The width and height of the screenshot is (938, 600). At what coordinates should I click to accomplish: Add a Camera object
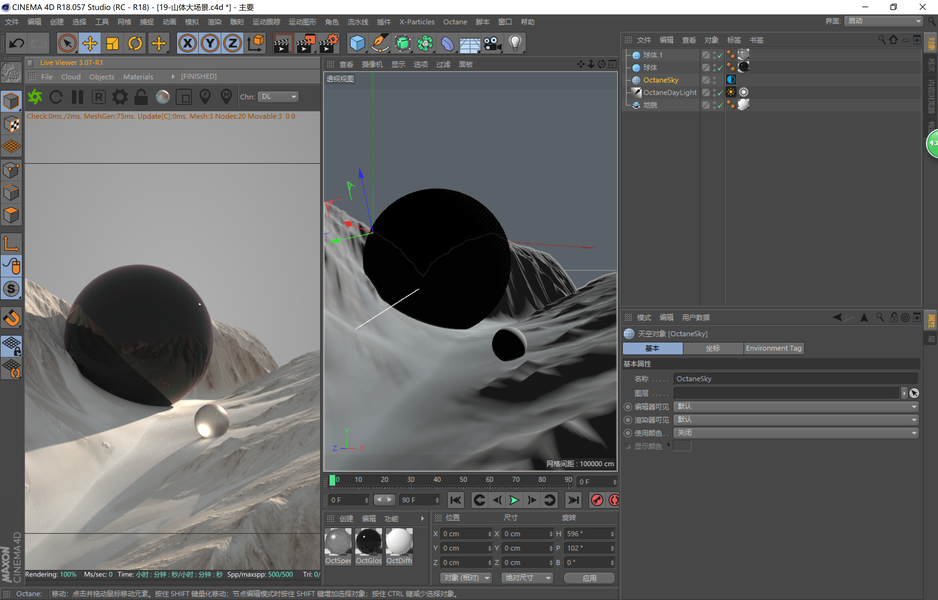point(492,43)
